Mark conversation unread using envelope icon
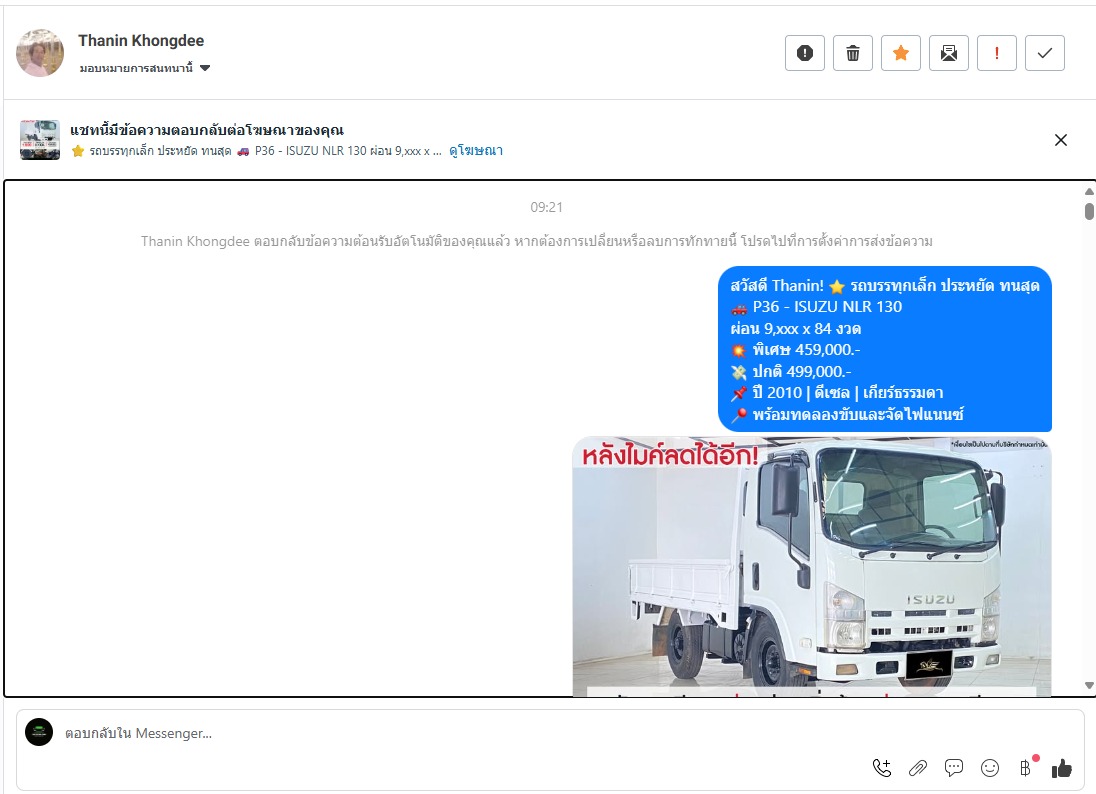The width and height of the screenshot is (1096, 794). tap(949, 53)
